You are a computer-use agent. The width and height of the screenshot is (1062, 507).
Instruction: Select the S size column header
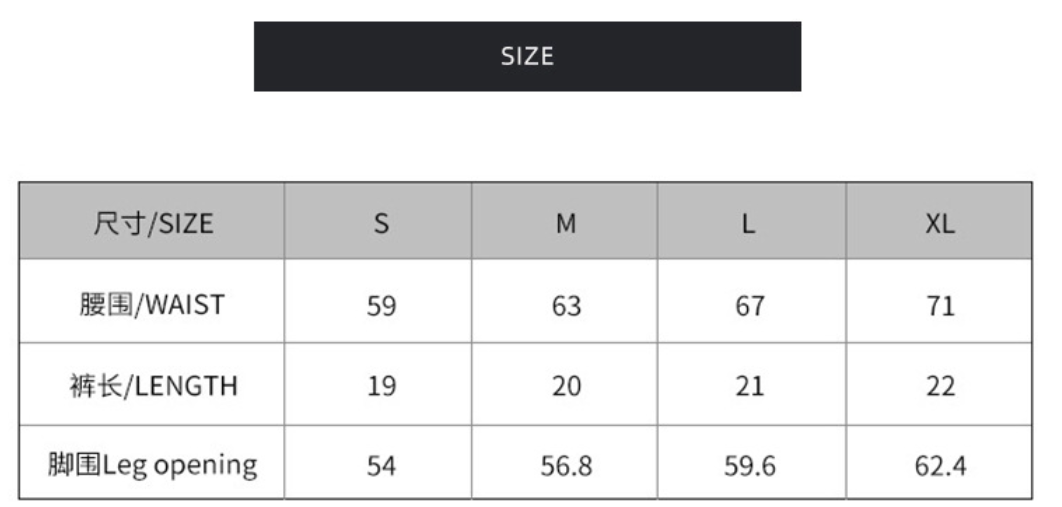coord(379,221)
